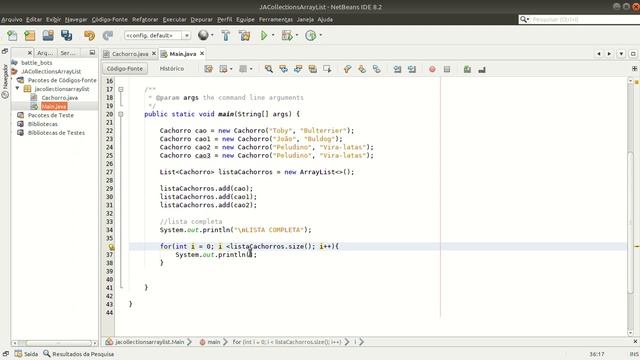The width and height of the screenshot is (640, 360).
Task: Open the Debug Project dropdown arrow
Action: click(297, 35)
